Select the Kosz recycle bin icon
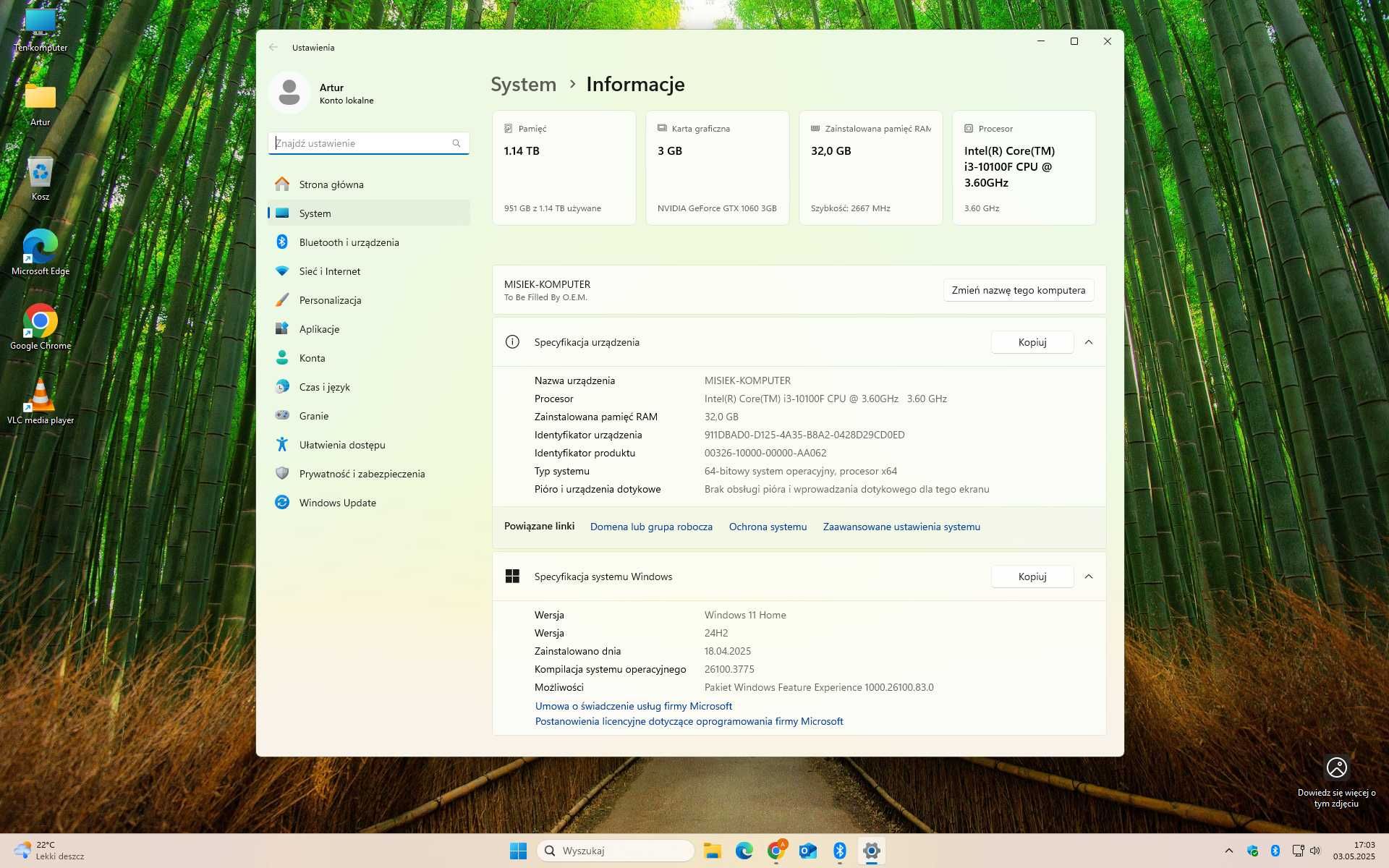This screenshot has width=1389, height=868. click(41, 179)
